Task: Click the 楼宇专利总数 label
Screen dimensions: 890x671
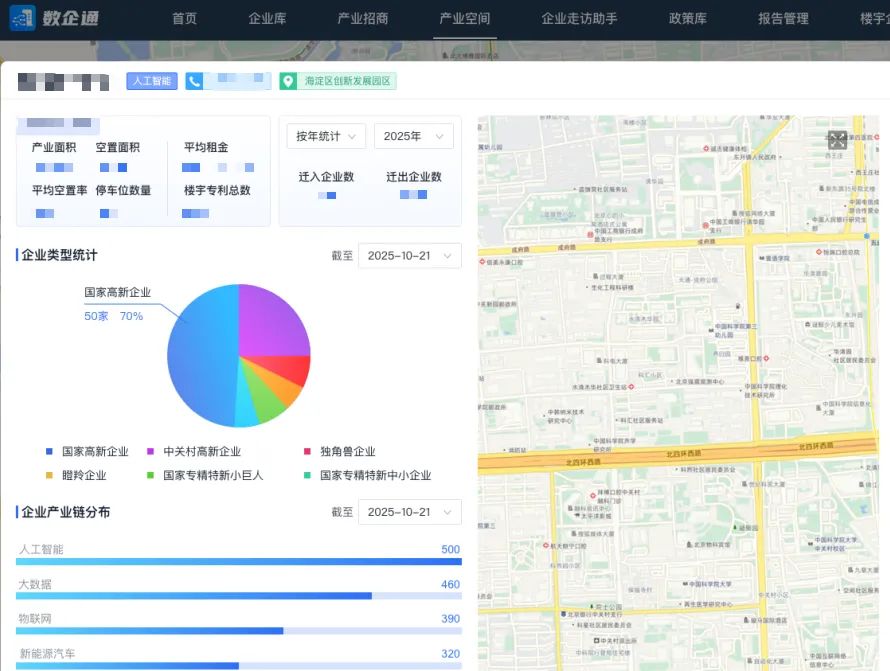Action: tap(217, 190)
